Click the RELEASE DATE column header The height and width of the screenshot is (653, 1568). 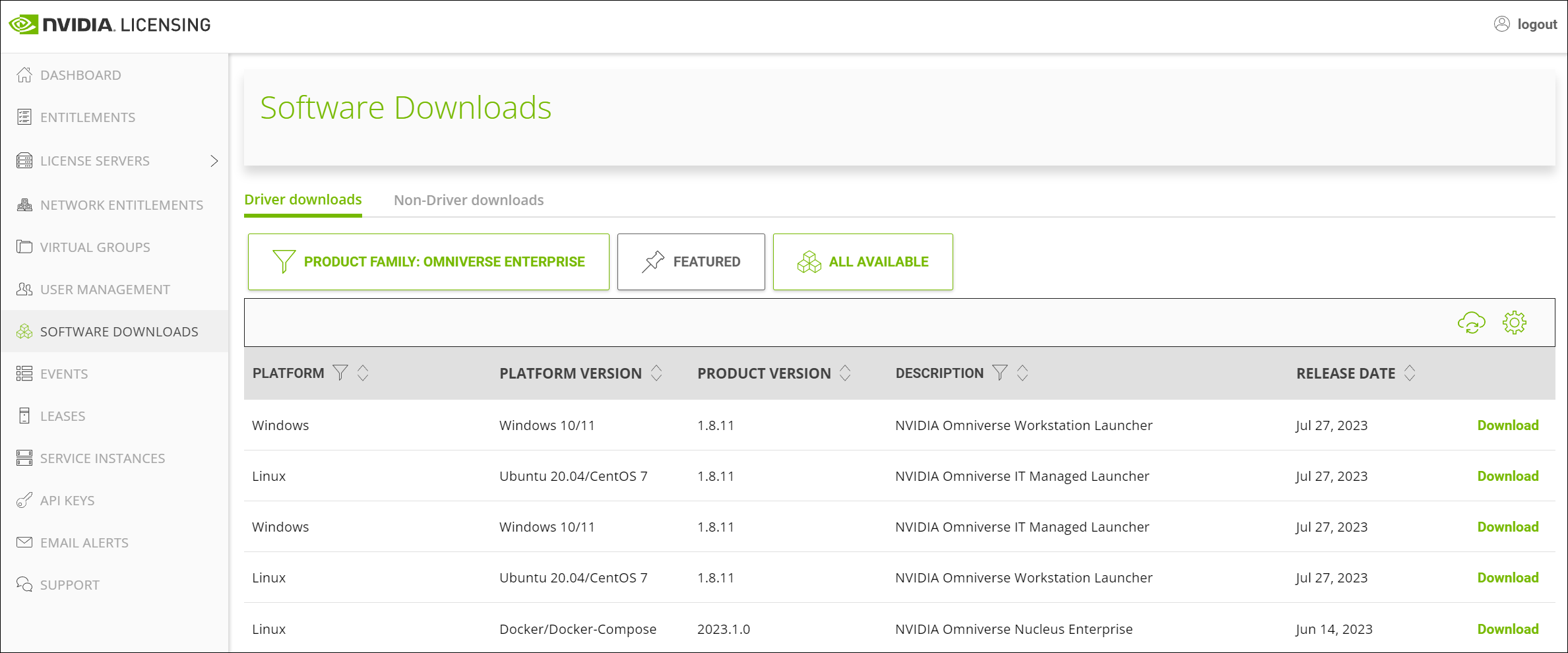[x=1346, y=373]
